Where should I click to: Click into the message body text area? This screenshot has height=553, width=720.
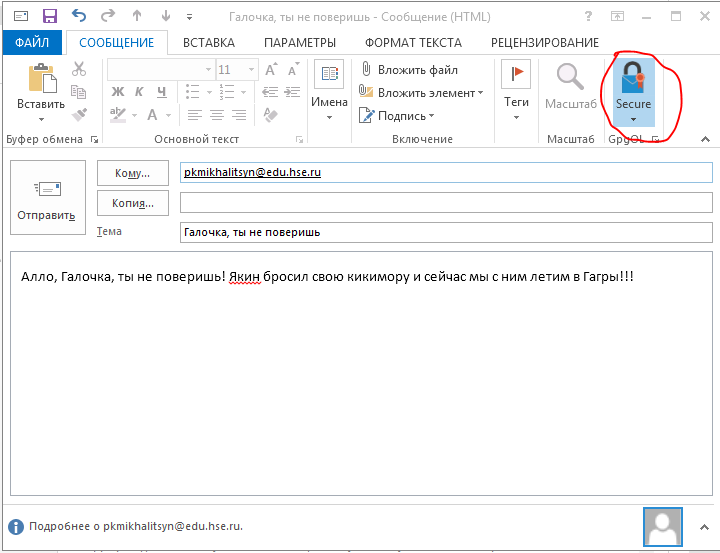(361, 373)
